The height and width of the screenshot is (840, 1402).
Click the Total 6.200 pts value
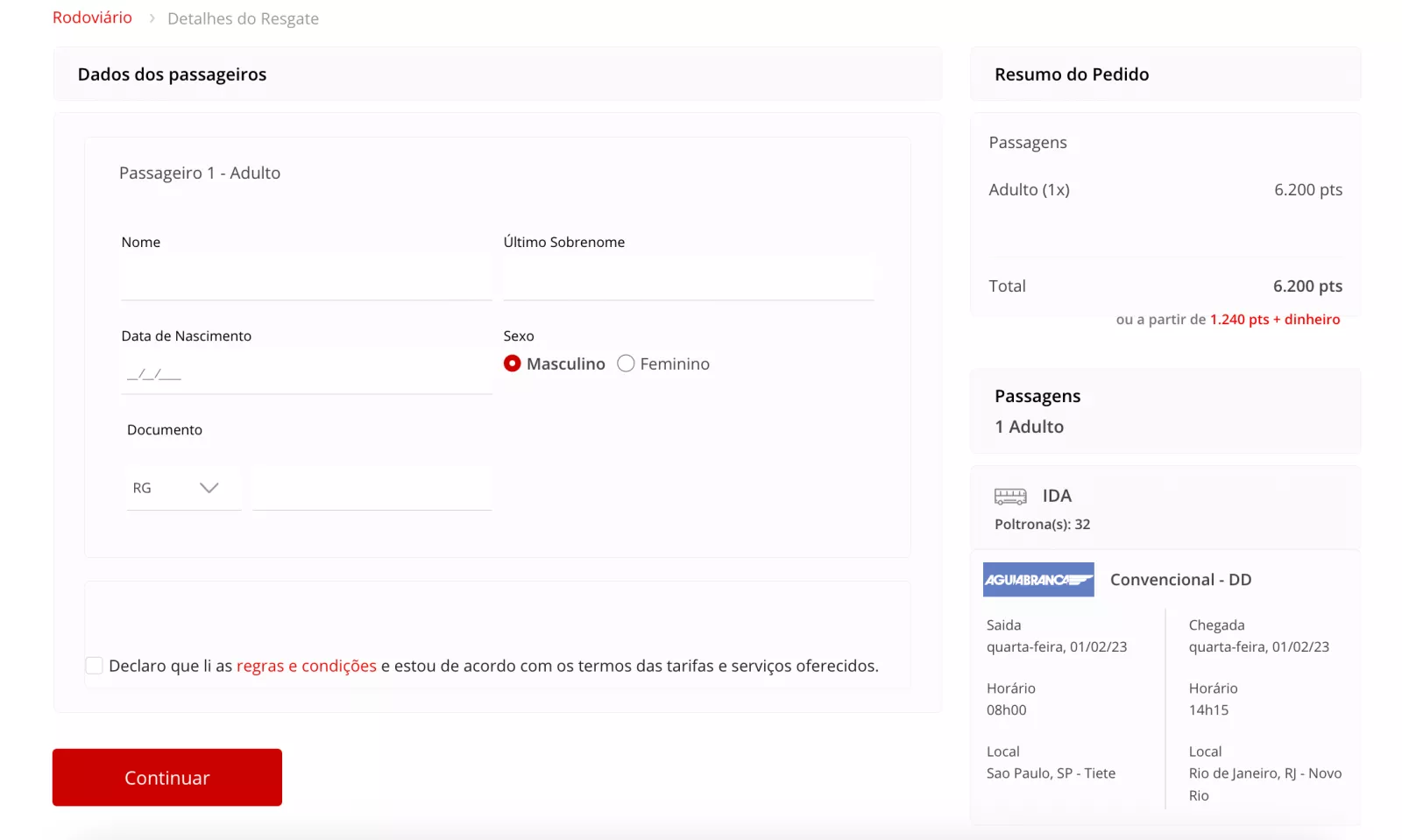click(1307, 286)
